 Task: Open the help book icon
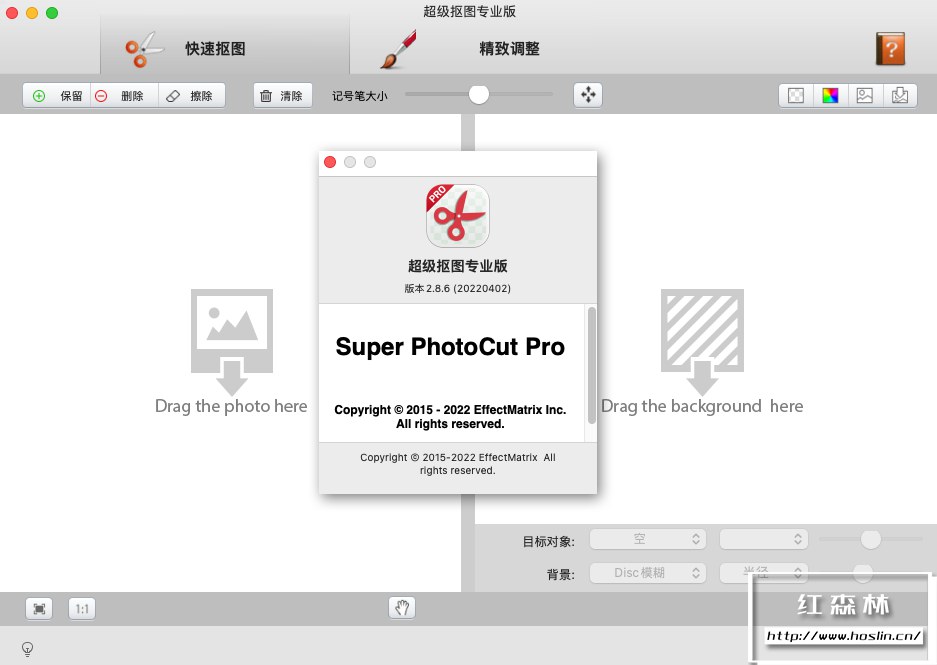click(x=890, y=49)
